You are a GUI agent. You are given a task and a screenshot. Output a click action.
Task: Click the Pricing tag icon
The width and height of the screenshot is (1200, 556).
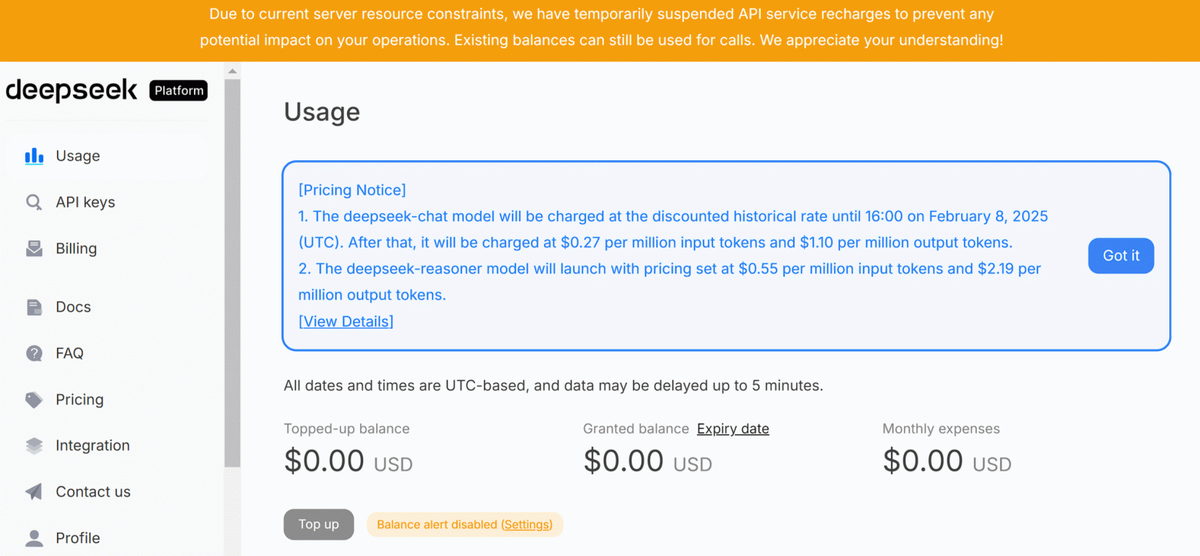34,400
